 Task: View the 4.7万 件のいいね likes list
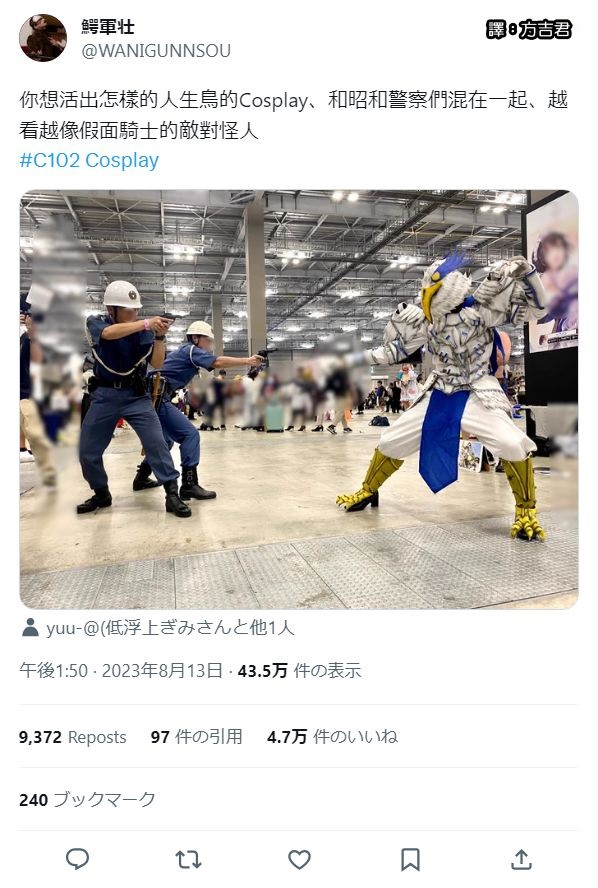click(332, 737)
